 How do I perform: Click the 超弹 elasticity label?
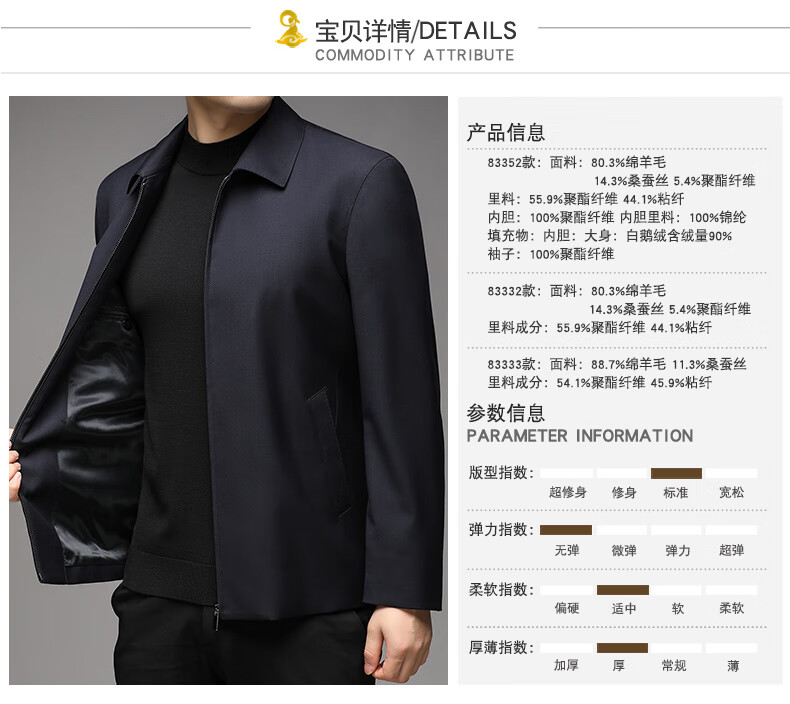coord(732,550)
